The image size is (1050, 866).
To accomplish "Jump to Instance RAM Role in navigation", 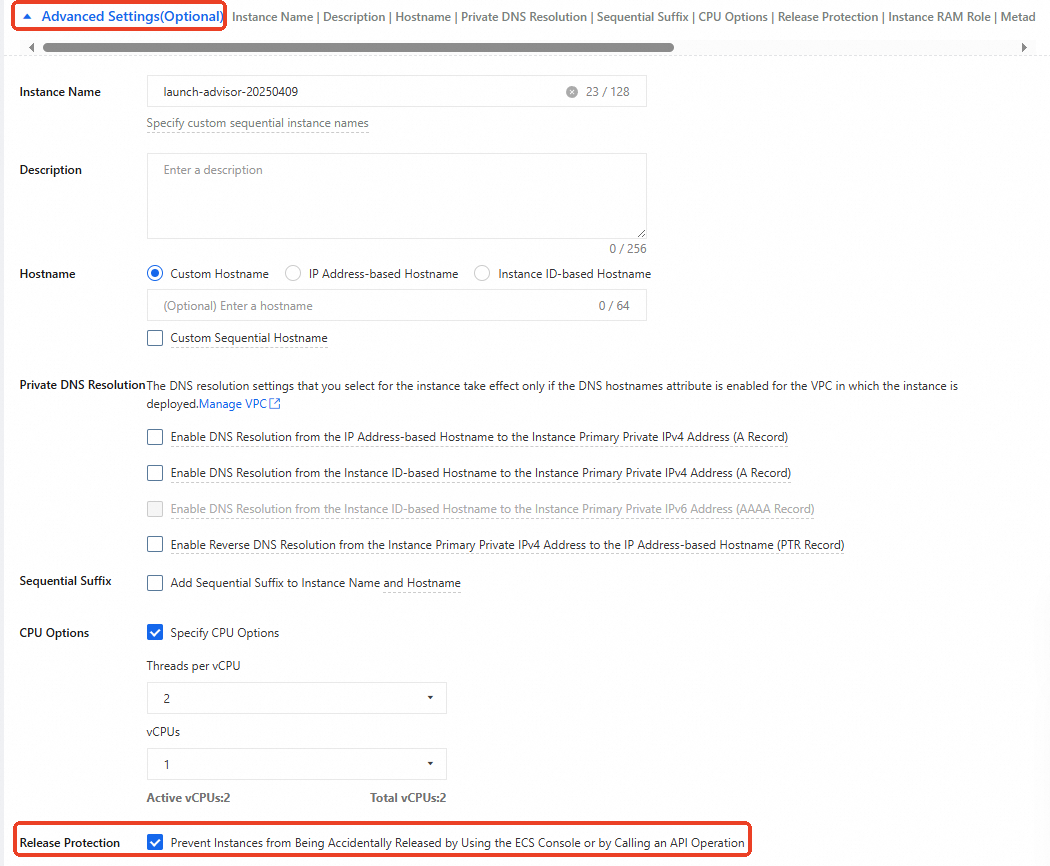I will click(940, 17).
